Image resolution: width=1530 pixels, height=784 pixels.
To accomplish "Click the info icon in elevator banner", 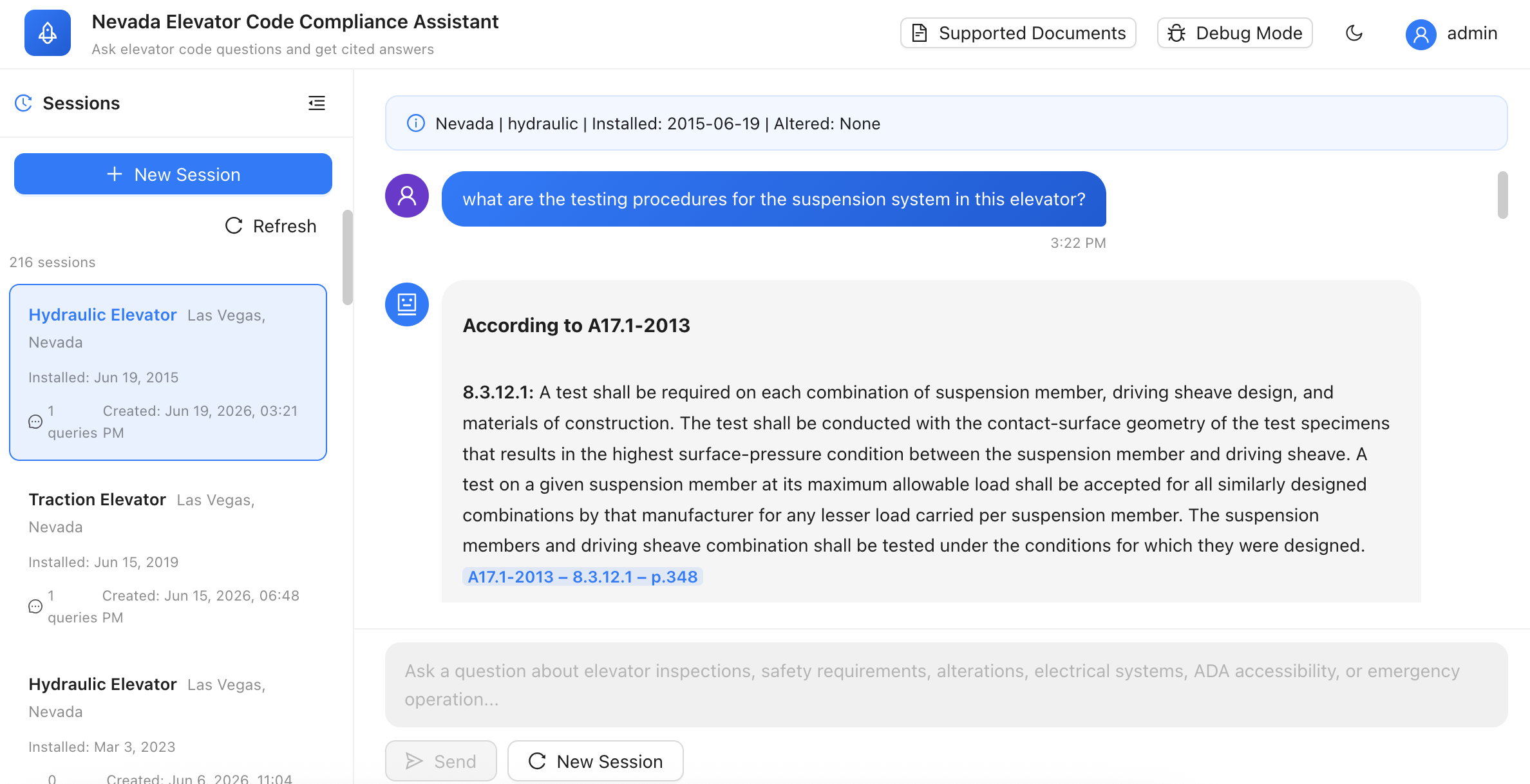I will 416,123.
